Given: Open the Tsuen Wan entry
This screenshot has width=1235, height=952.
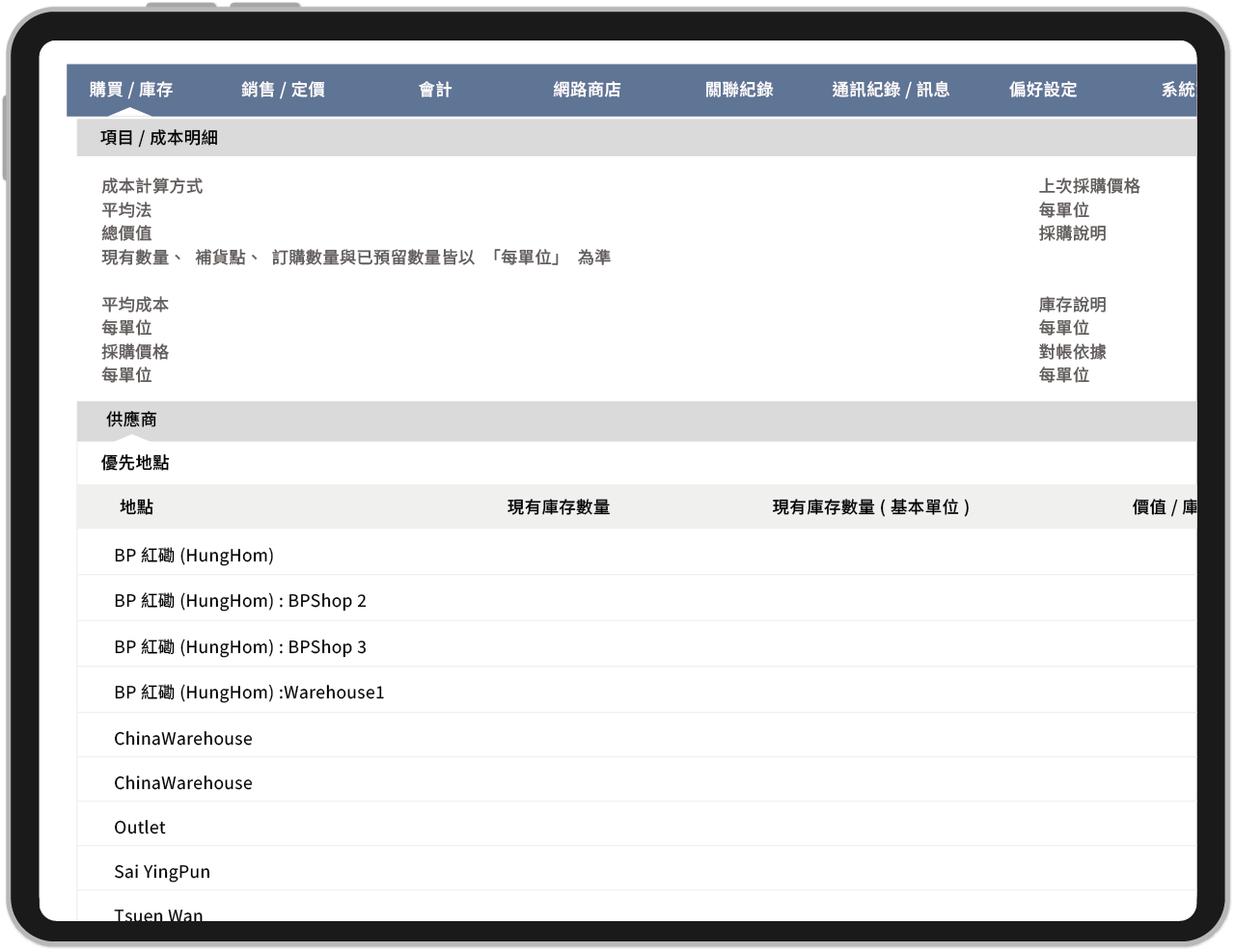Looking at the screenshot, I should (157, 911).
